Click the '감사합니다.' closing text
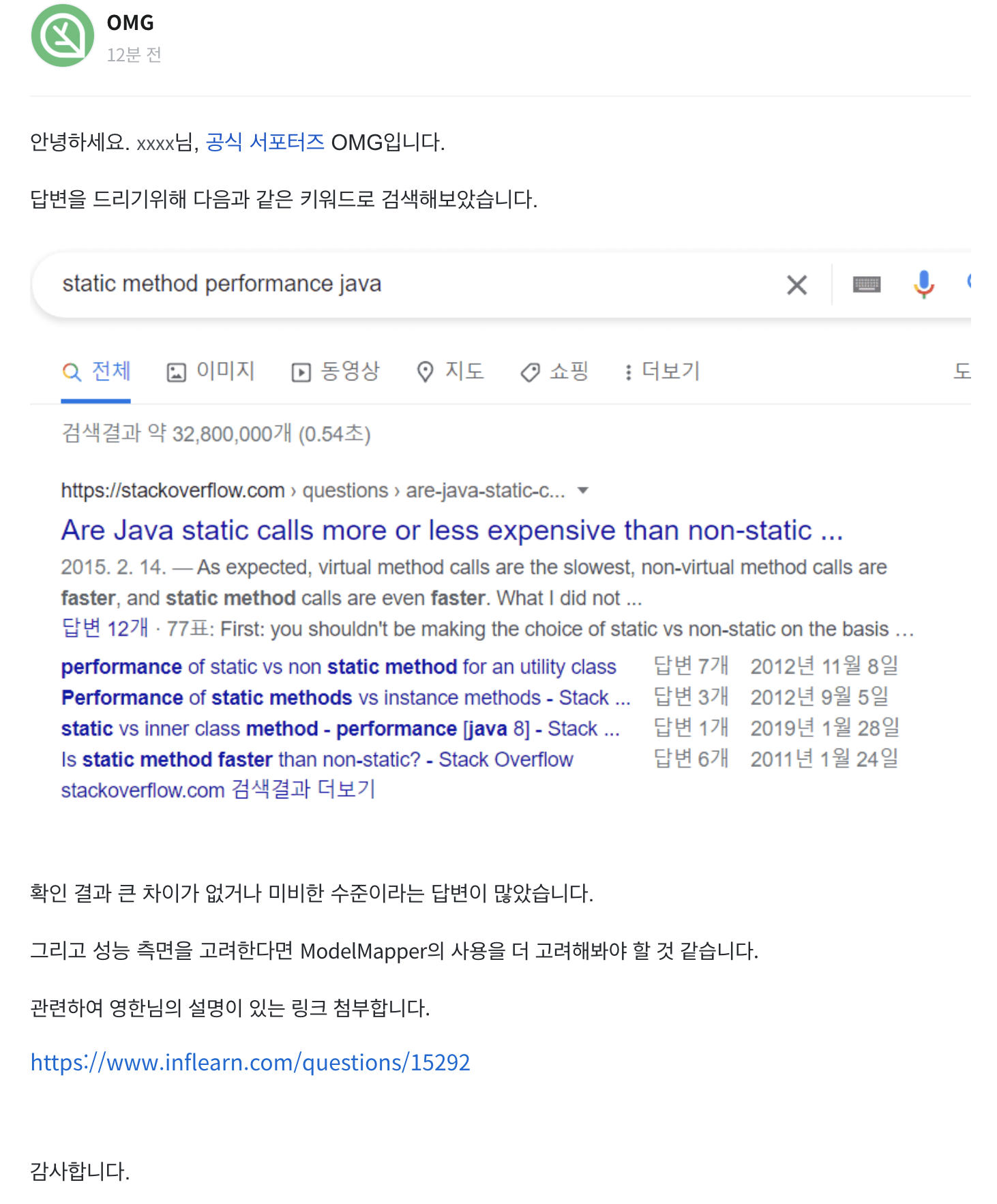 point(80,1171)
